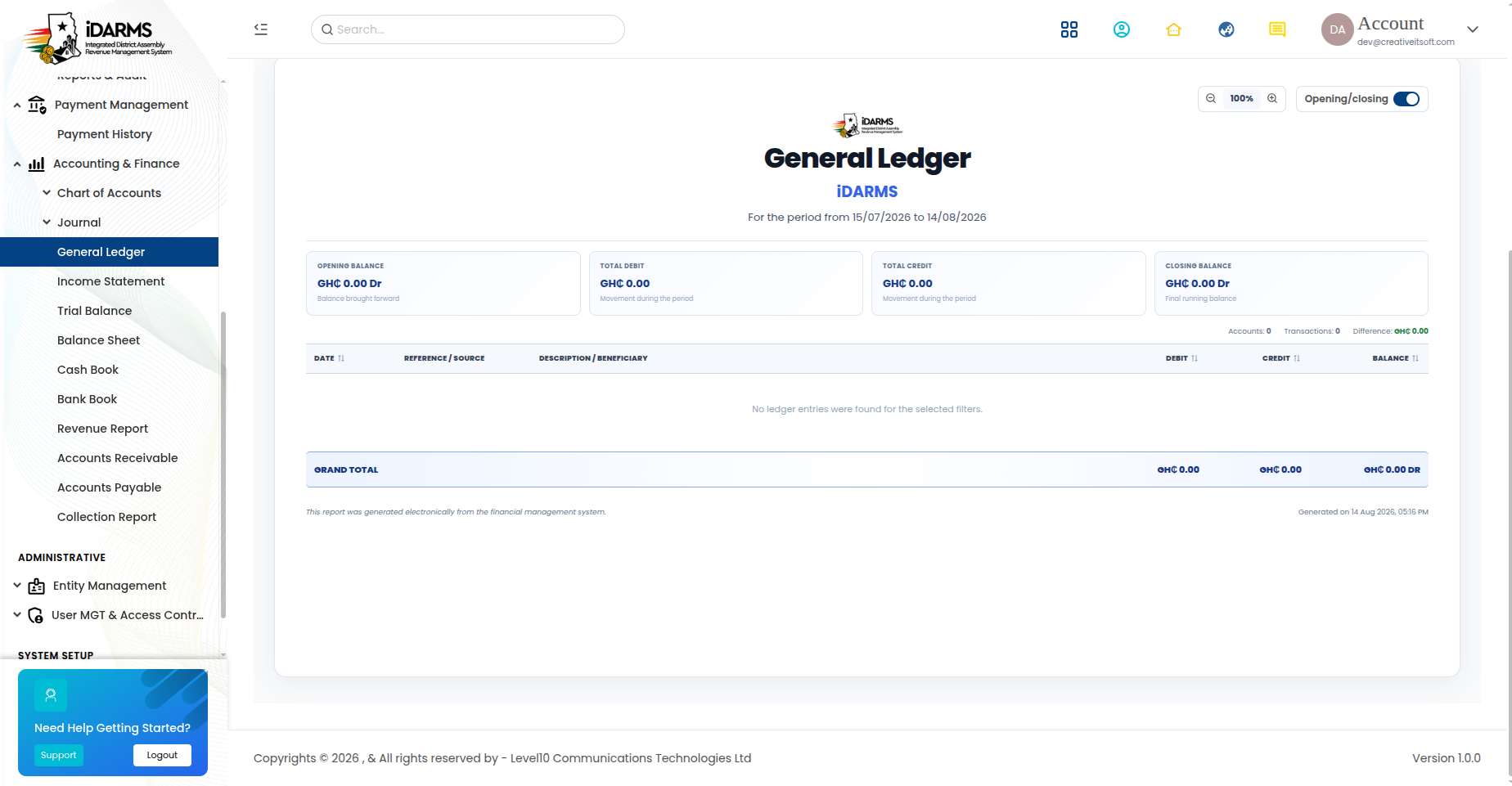Viewport: 1512px width, 786px height.
Task: Click the report period date text
Action: tap(867, 217)
